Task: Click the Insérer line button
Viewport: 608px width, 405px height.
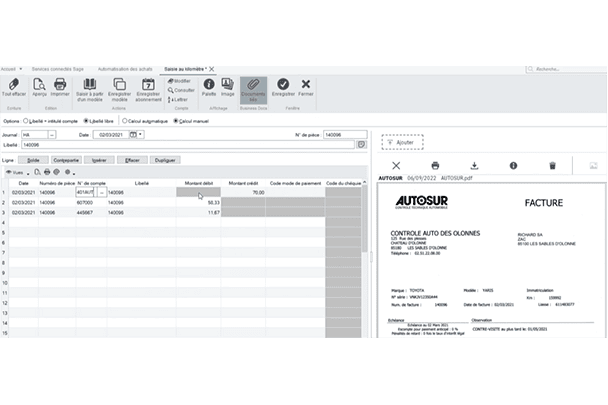Action: 99,160
